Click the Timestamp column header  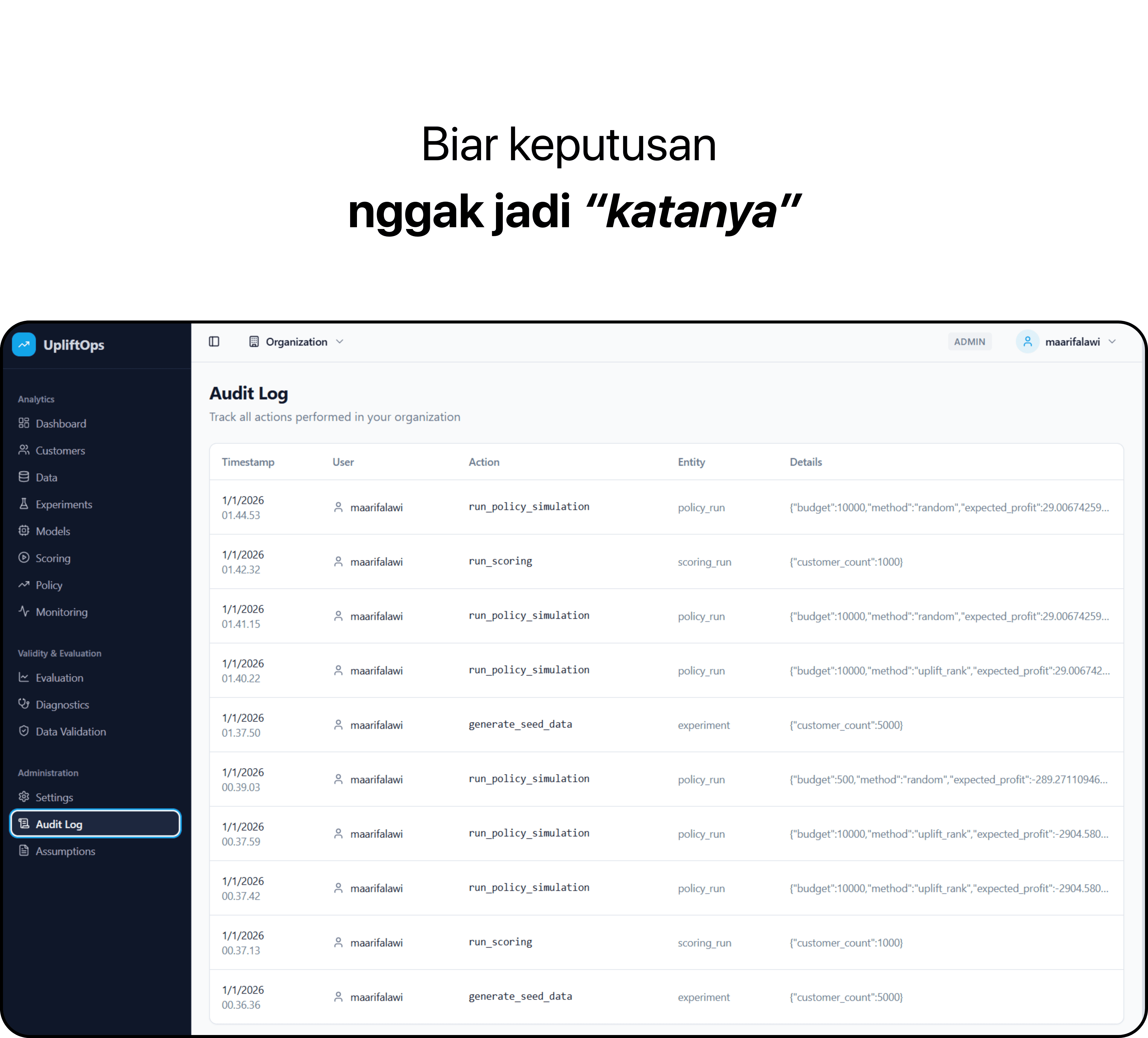tap(248, 462)
